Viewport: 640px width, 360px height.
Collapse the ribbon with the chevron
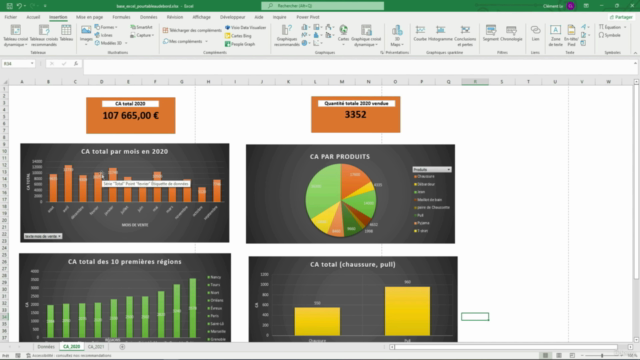[x=635, y=53]
